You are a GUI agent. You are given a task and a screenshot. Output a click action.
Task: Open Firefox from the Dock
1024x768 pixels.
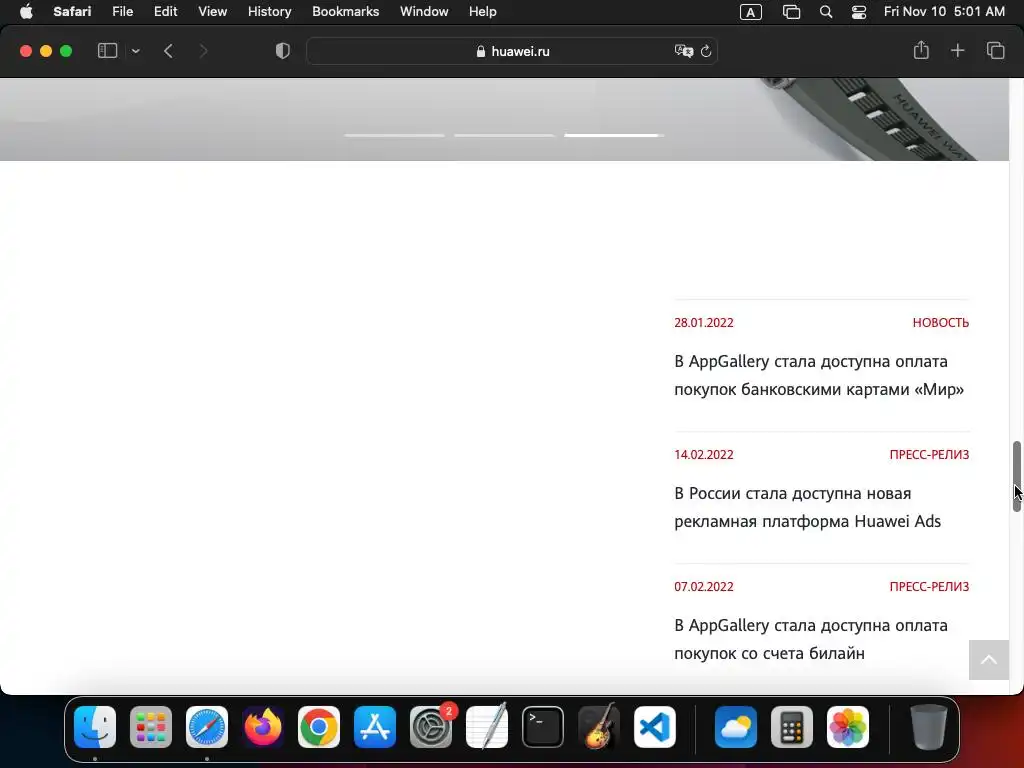263,727
